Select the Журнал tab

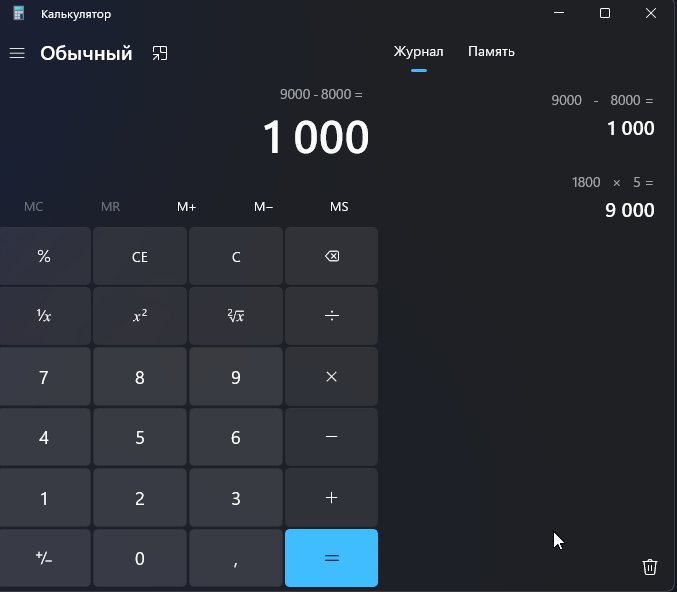click(418, 51)
